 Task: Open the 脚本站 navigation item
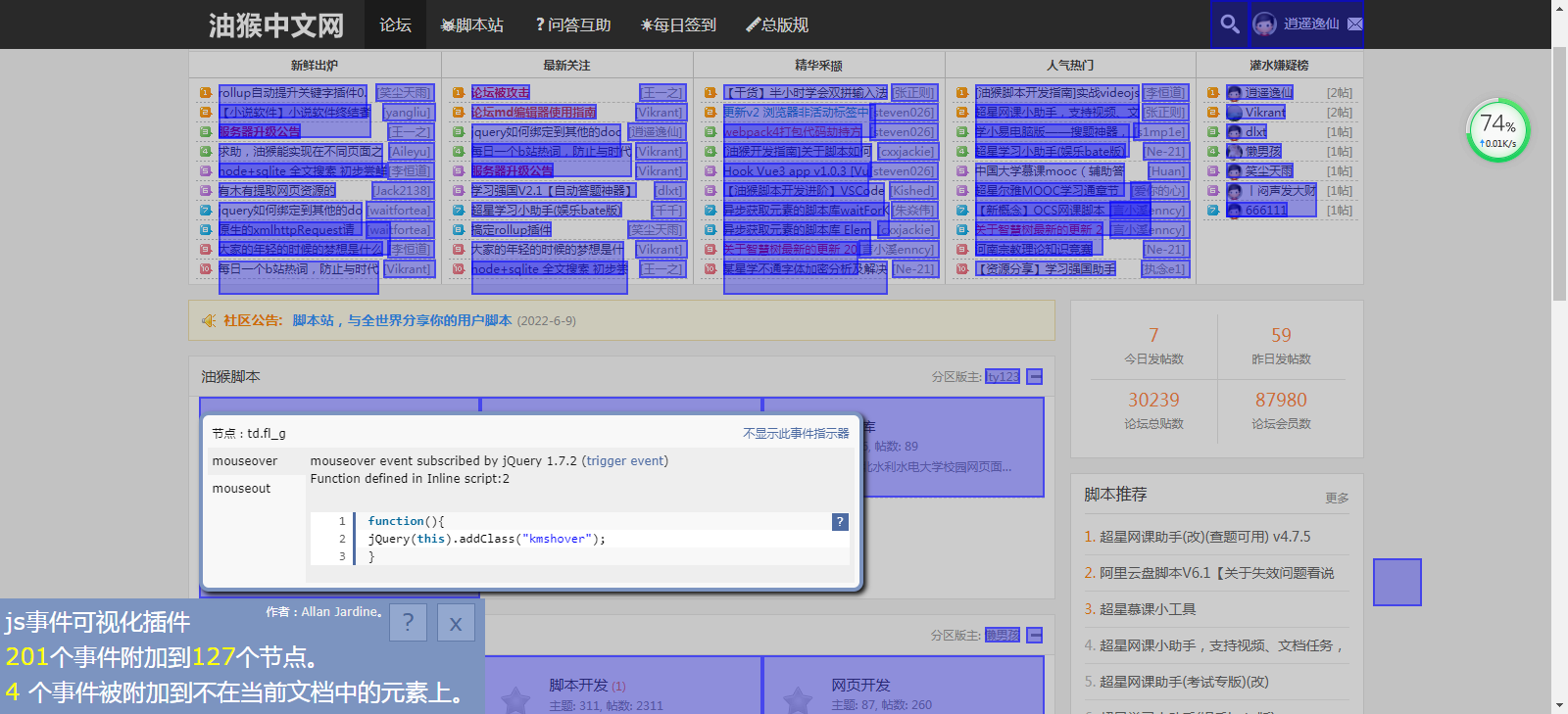pyautogui.click(x=472, y=24)
